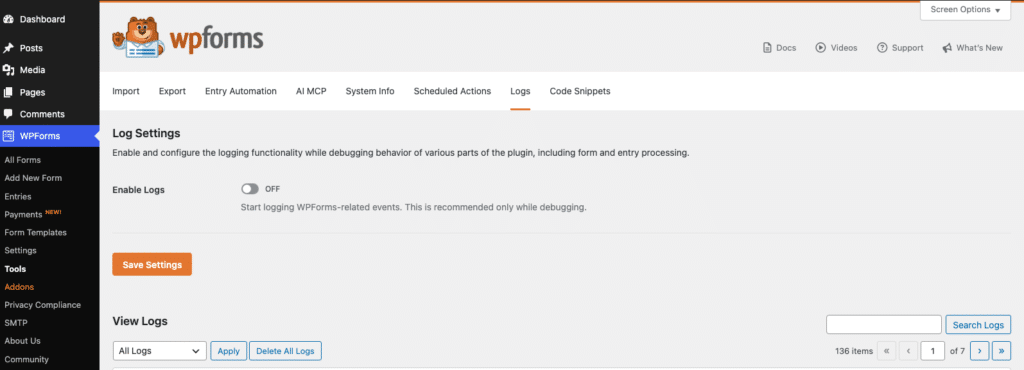Click the current page number field
The width and height of the screenshot is (1024, 370).
tap(933, 351)
